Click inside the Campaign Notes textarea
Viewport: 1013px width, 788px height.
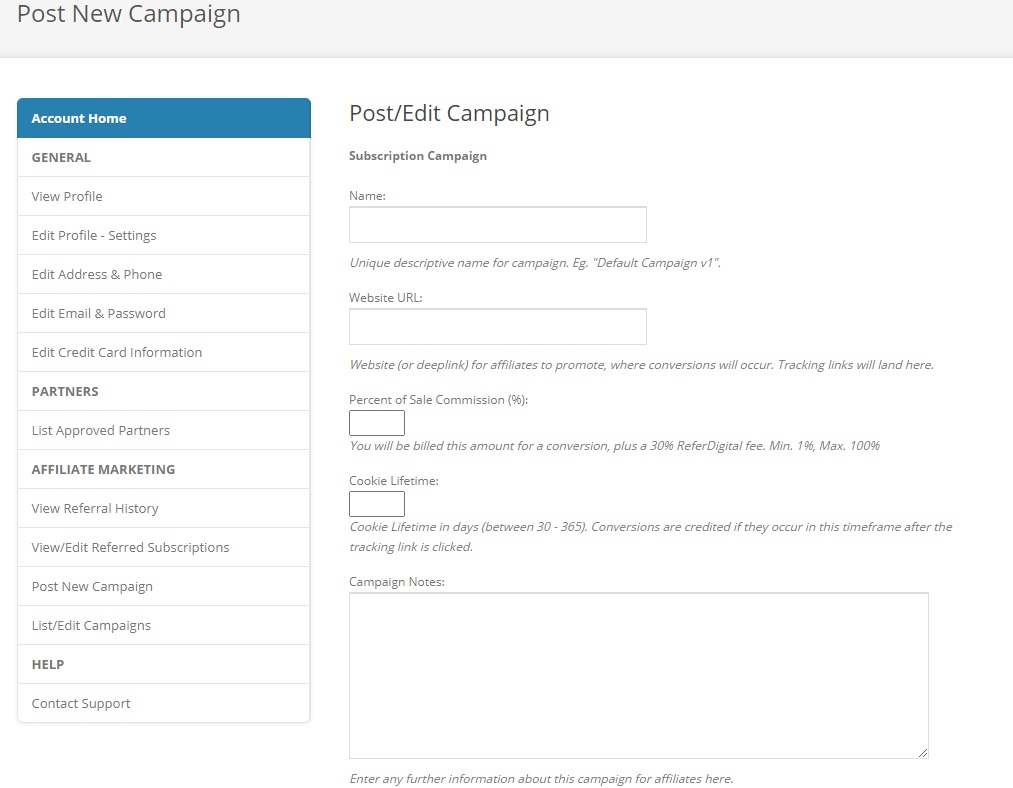click(x=638, y=676)
